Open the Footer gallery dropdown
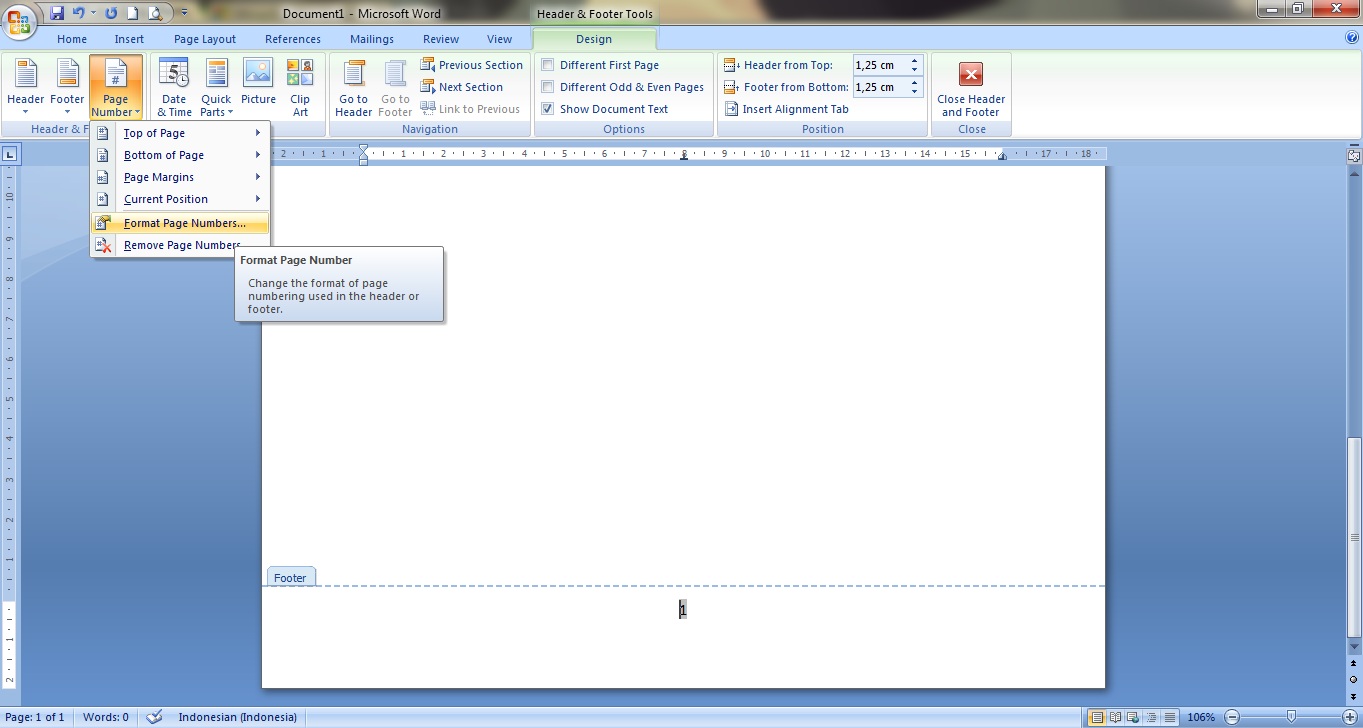 (x=67, y=87)
